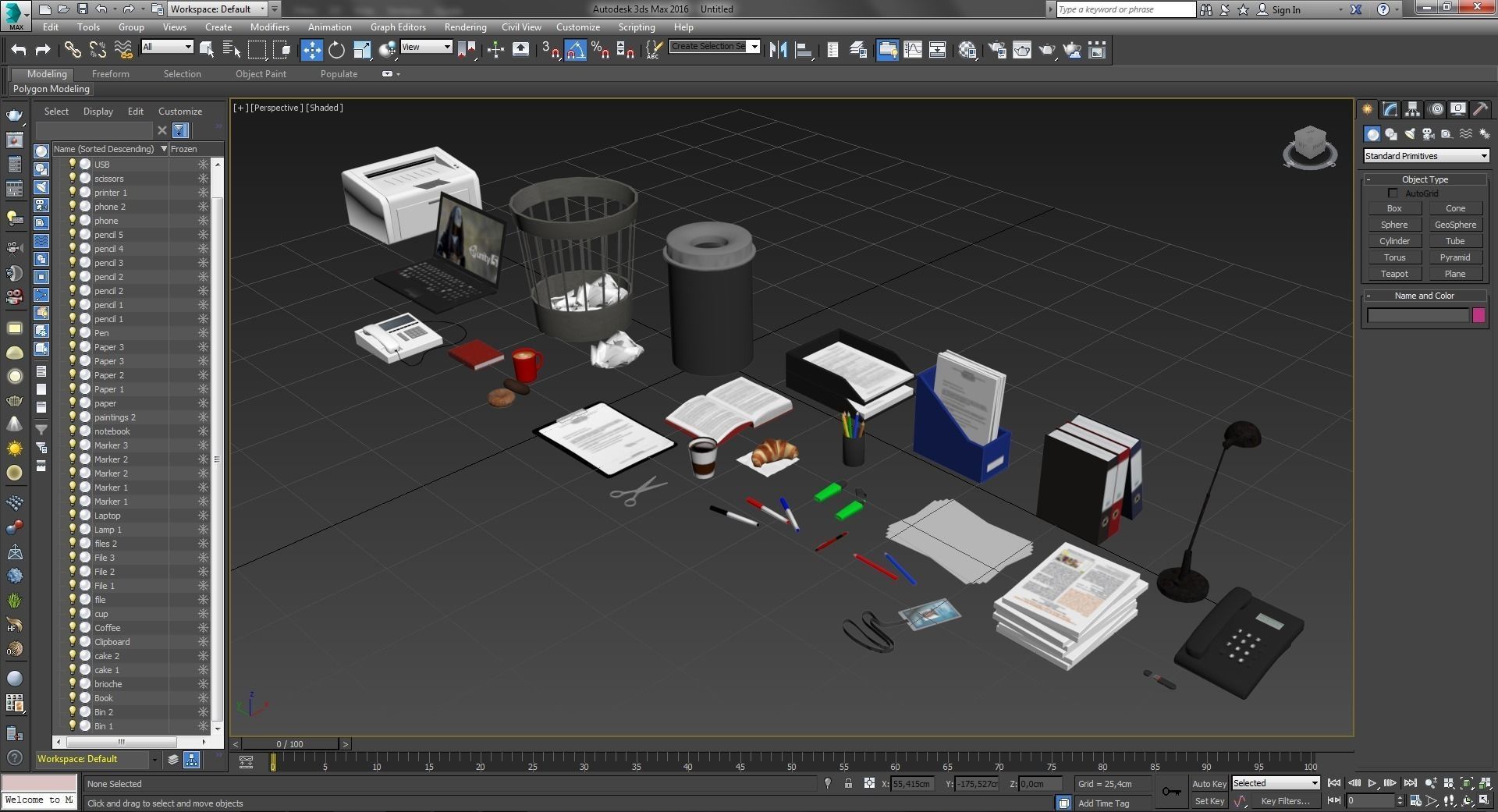Open the Name sort order dropdown arrow
Viewport: 1498px width, 812px height.
click(164, 149)
